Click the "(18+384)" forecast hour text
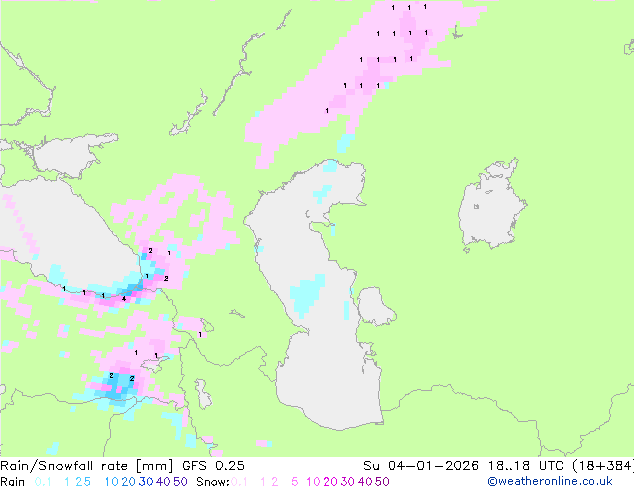634x490 pixels. pyautogui.click(x=603, y=466)
